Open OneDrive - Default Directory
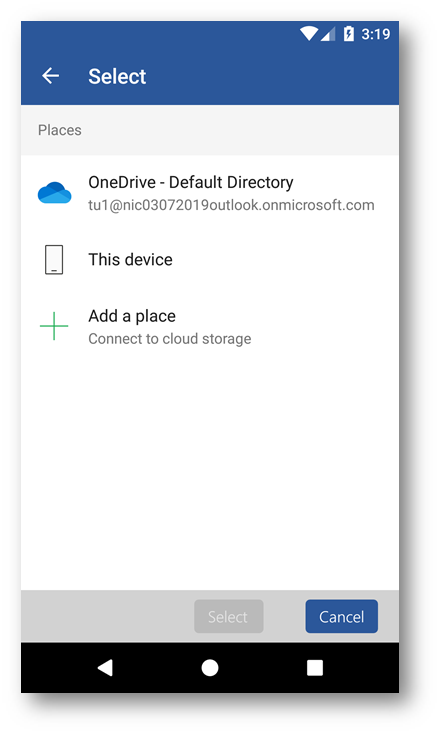The width and height of the screenshot is (441, 735). tap(210, 193)
